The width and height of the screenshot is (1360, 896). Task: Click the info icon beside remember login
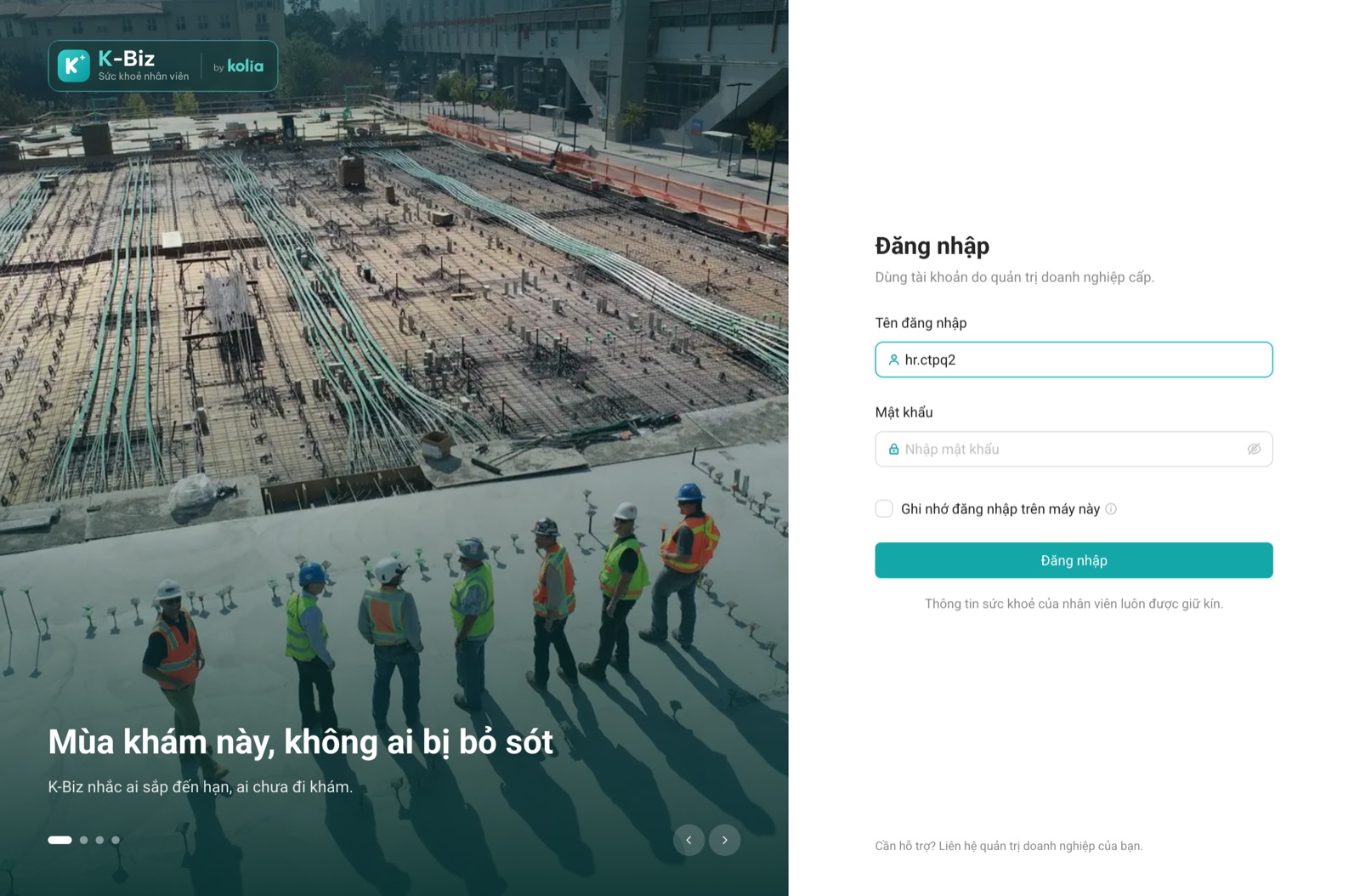tap(1111, 509)
